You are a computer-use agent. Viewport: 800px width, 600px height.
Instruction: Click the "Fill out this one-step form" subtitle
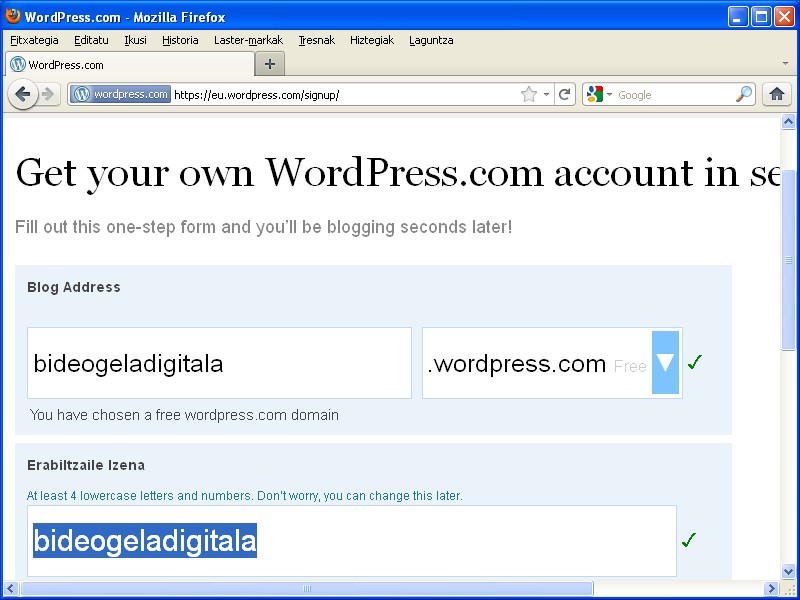(263, 227)
